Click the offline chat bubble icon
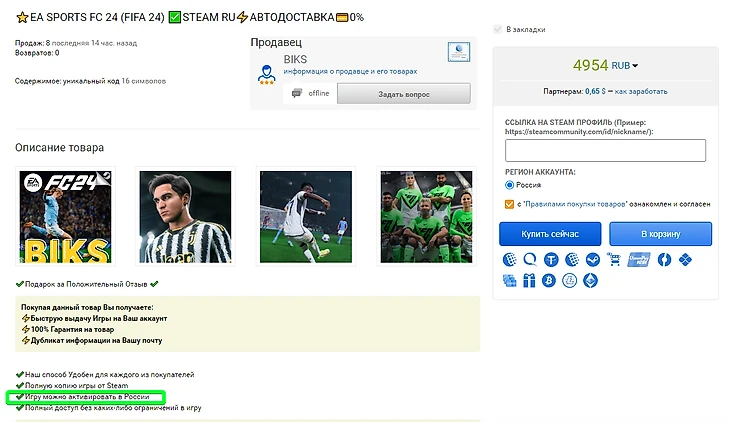Viewport: 730px width, 422px height. (297, 93)
